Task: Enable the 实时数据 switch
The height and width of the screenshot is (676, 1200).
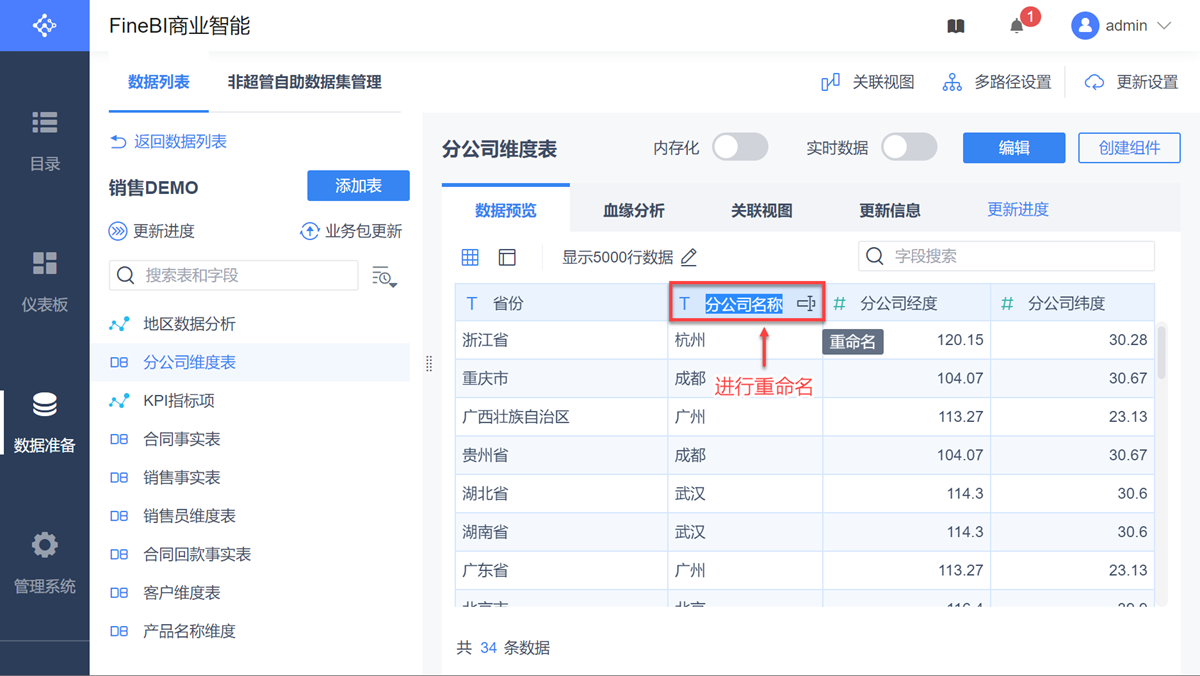Action: coord(909,148)
